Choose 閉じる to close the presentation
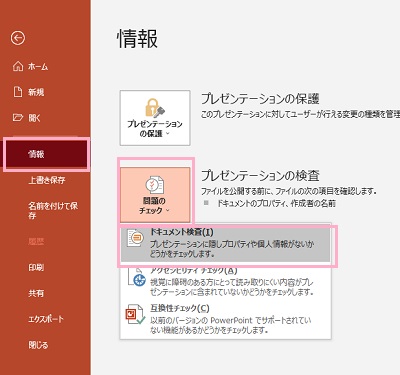Screen dimensions: 400x375 [x=38, y=345]
